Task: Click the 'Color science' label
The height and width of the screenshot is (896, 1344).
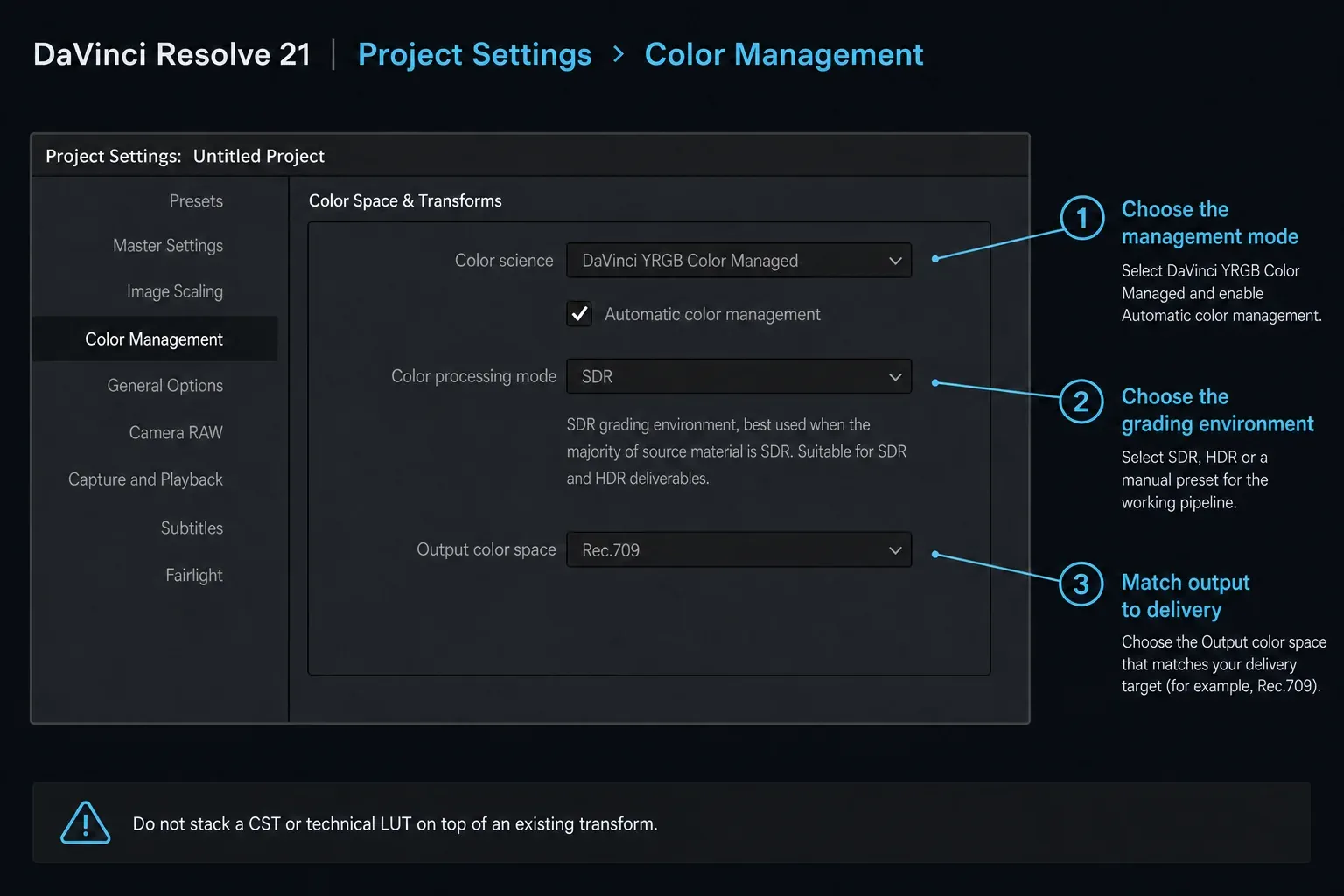Action: pos(504,261)
